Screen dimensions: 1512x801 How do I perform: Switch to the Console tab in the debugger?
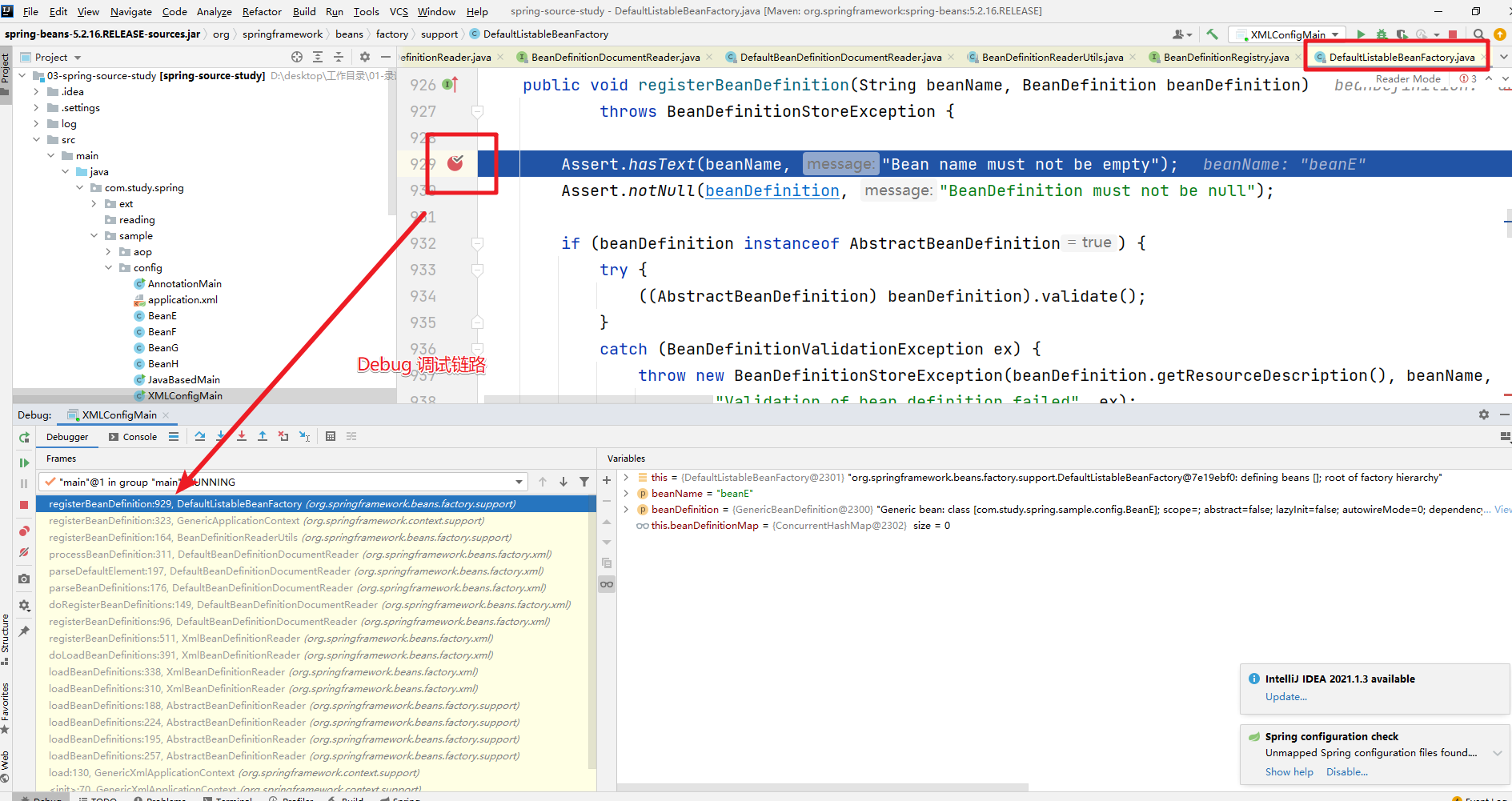pyautogui.click(x=133, y=437)
